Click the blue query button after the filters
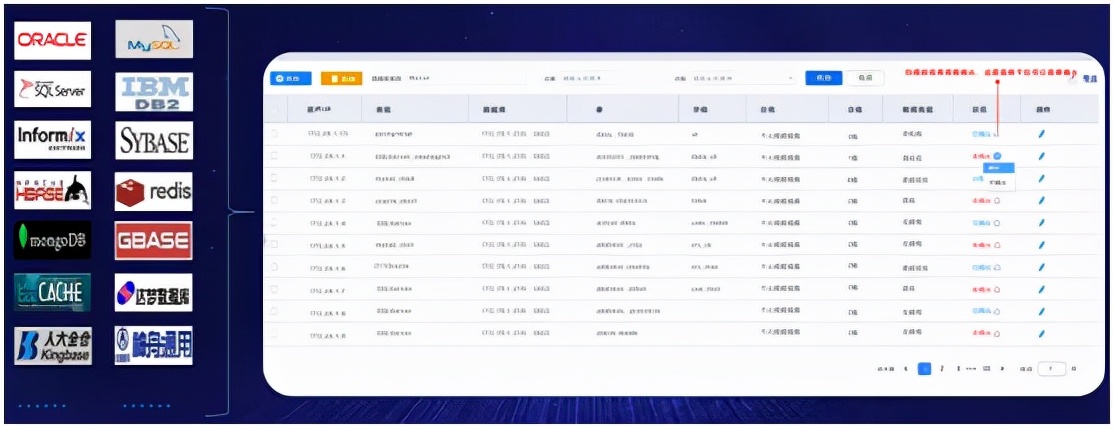1114x428 pixels. 823,78
